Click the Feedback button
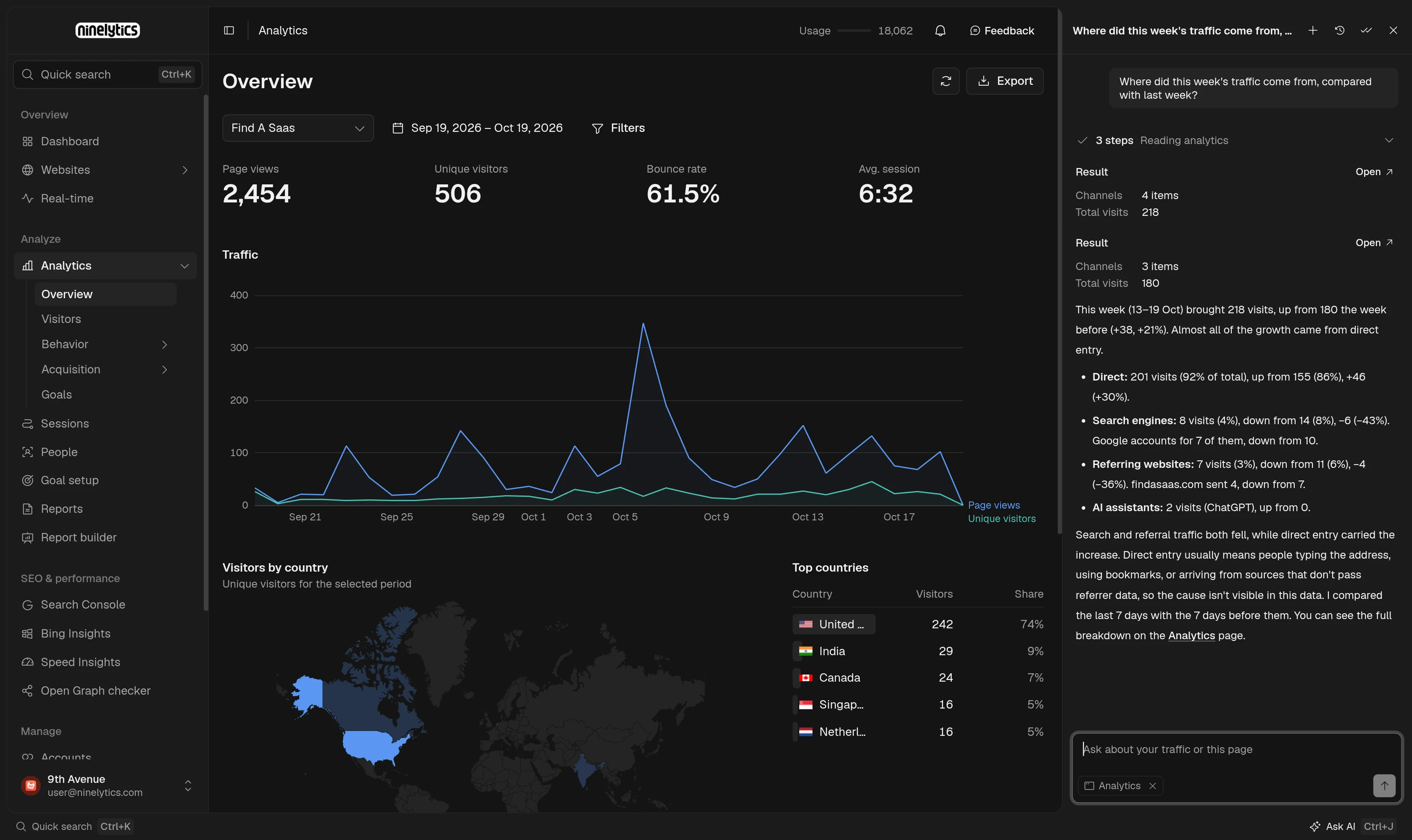Image resolution: width=1412 pixels, height=840 pixels. (1001, 31)
